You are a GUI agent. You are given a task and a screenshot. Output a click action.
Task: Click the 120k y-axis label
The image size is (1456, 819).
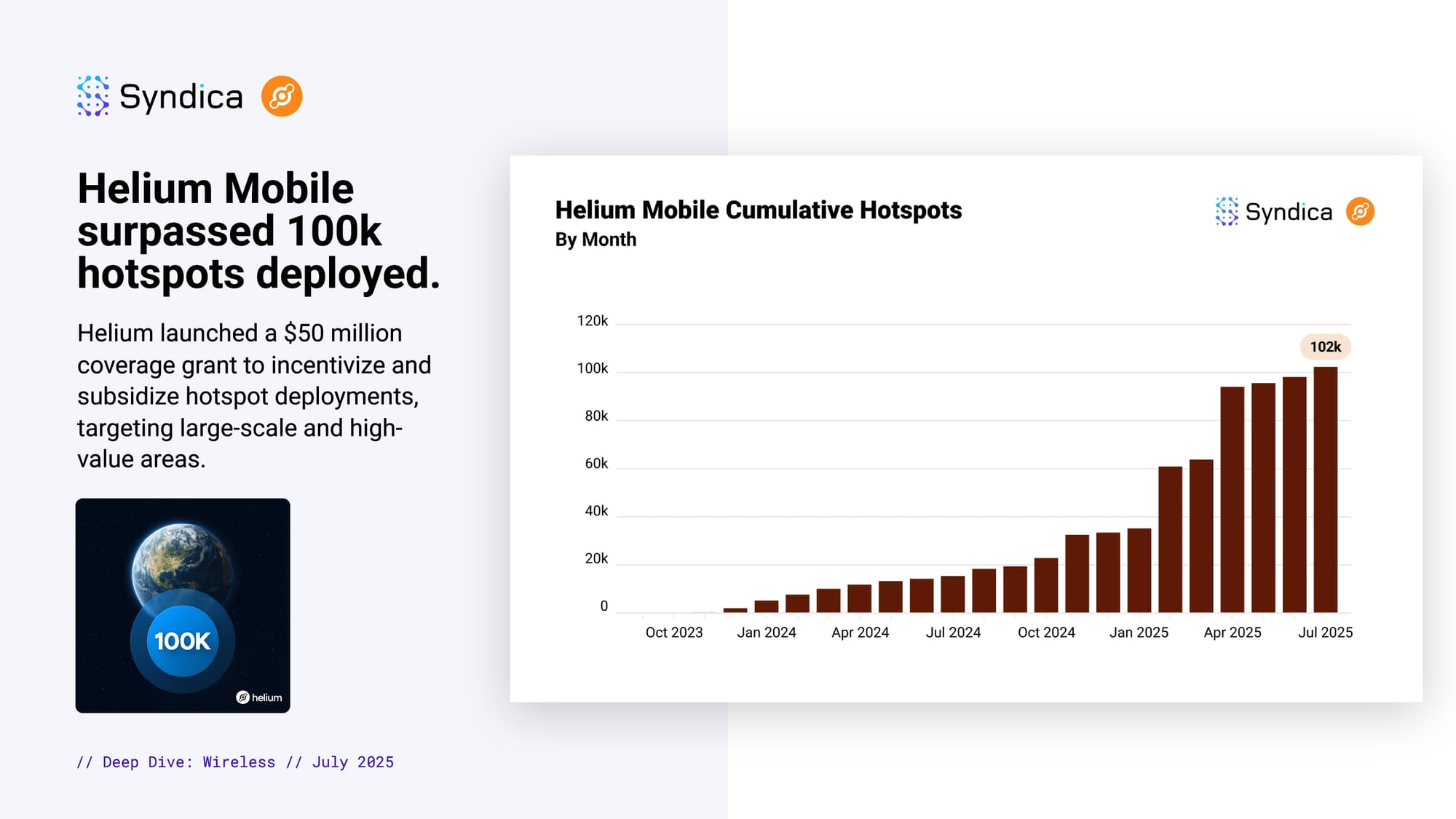pyautogui.click(x=592, y=321)
